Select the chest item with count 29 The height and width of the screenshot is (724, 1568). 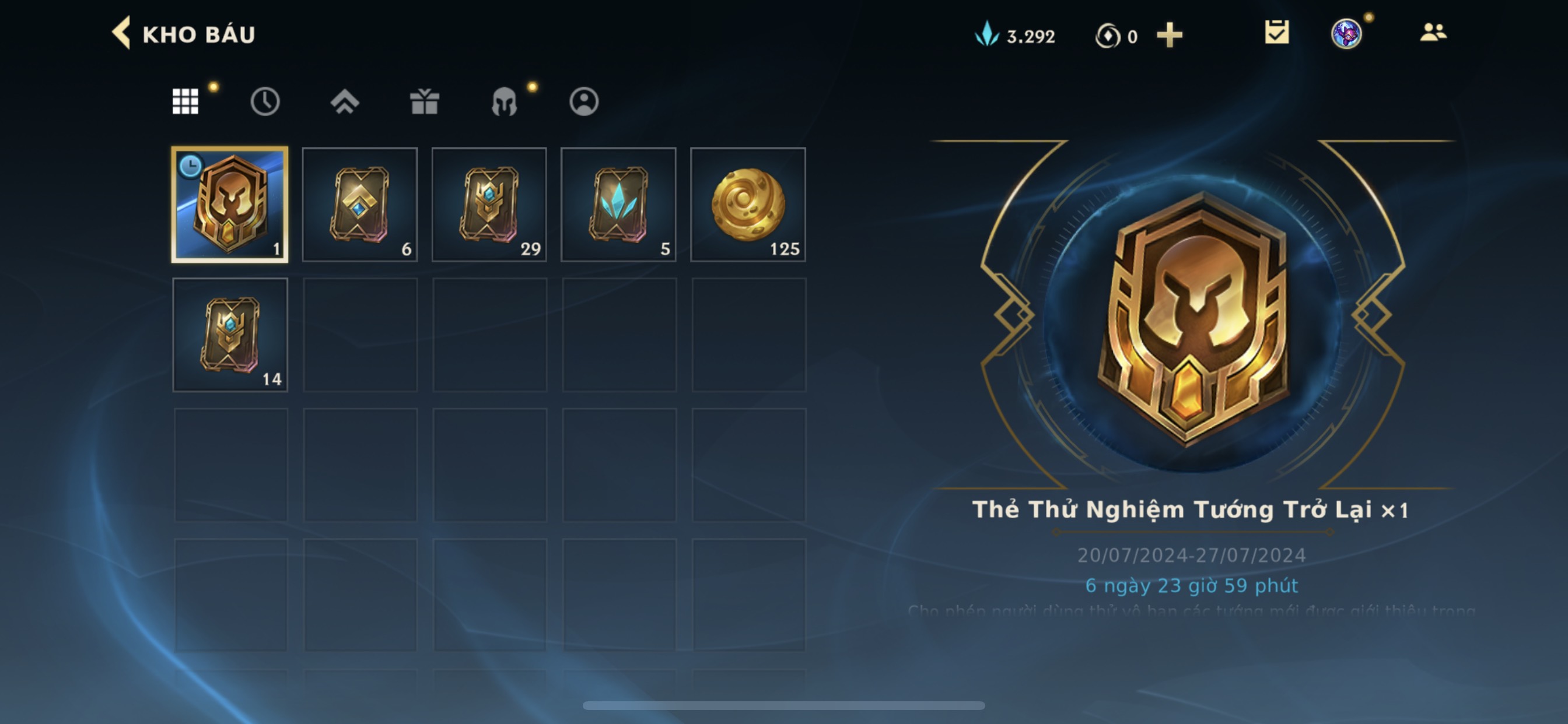[x=489, y=205]
